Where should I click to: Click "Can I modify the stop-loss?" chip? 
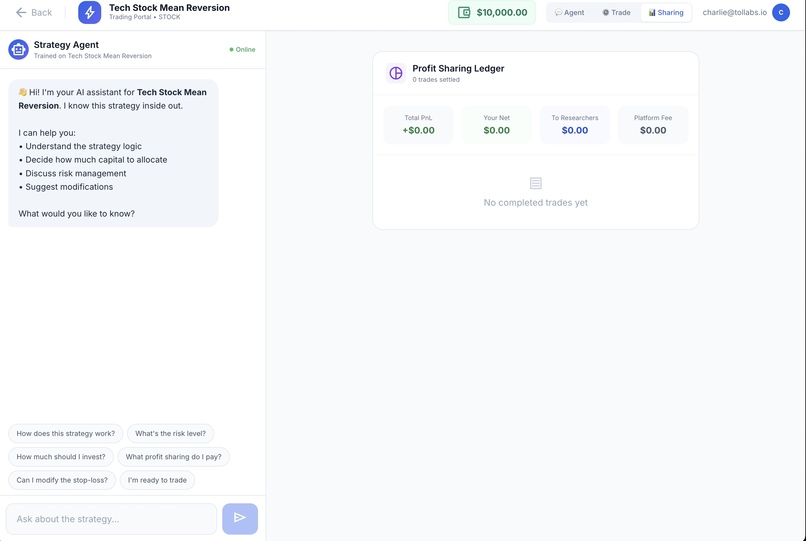62,480
